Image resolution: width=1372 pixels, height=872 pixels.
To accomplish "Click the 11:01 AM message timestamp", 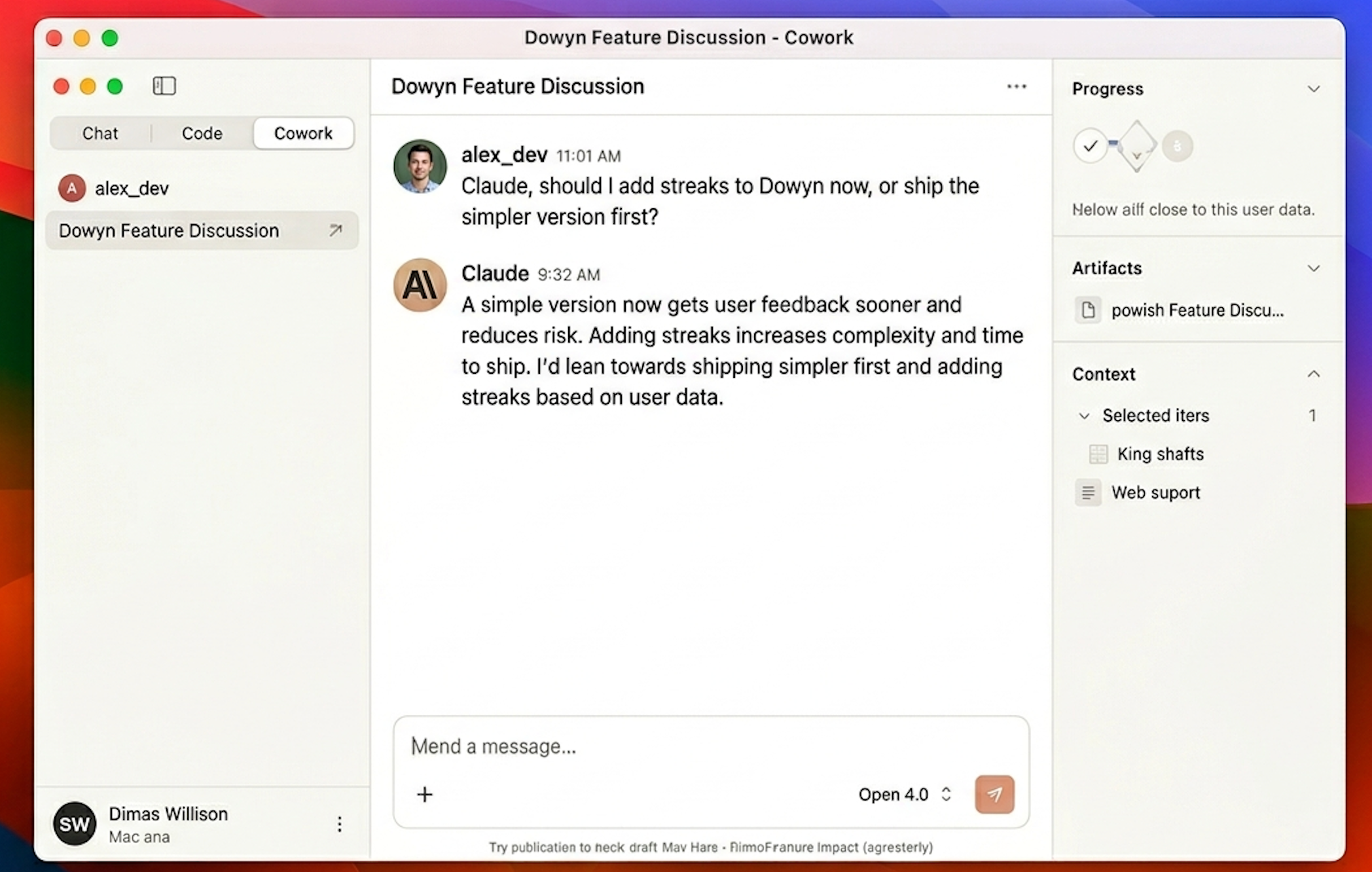I will click(588, 156).
